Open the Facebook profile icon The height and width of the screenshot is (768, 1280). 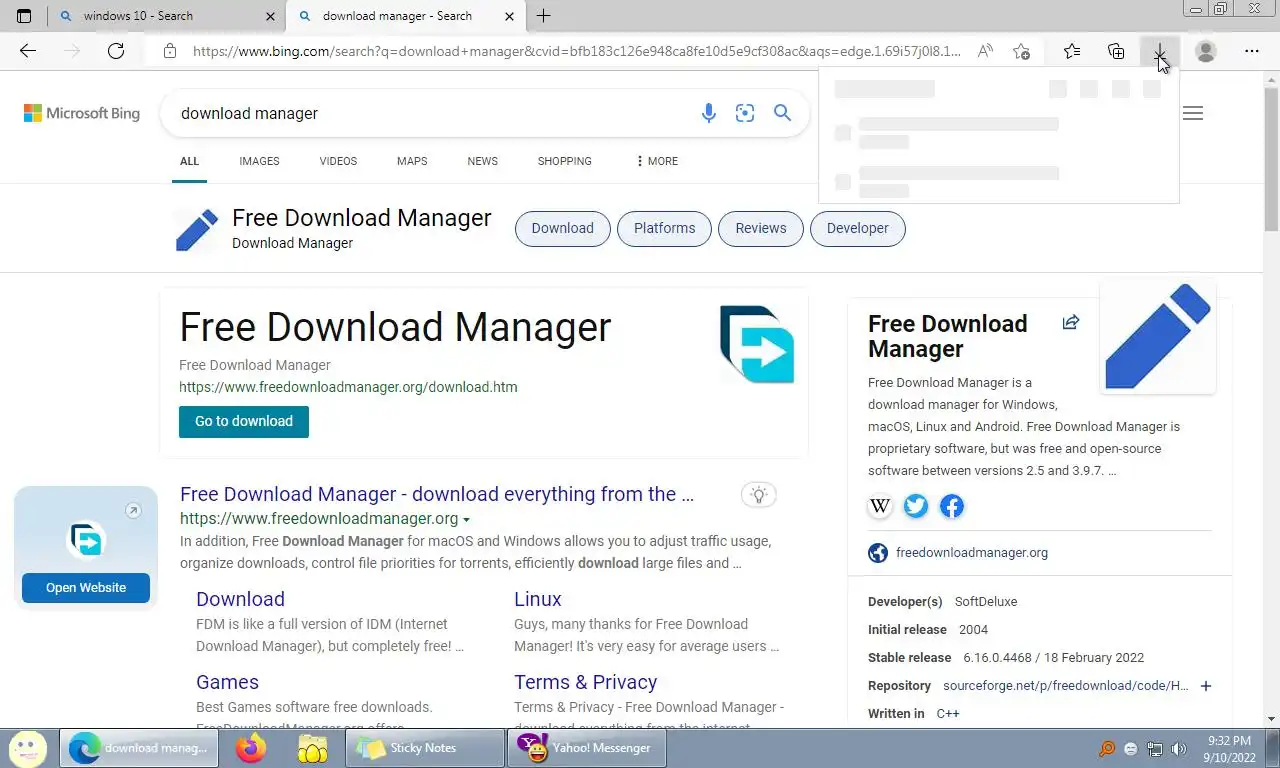pos(952,506)
